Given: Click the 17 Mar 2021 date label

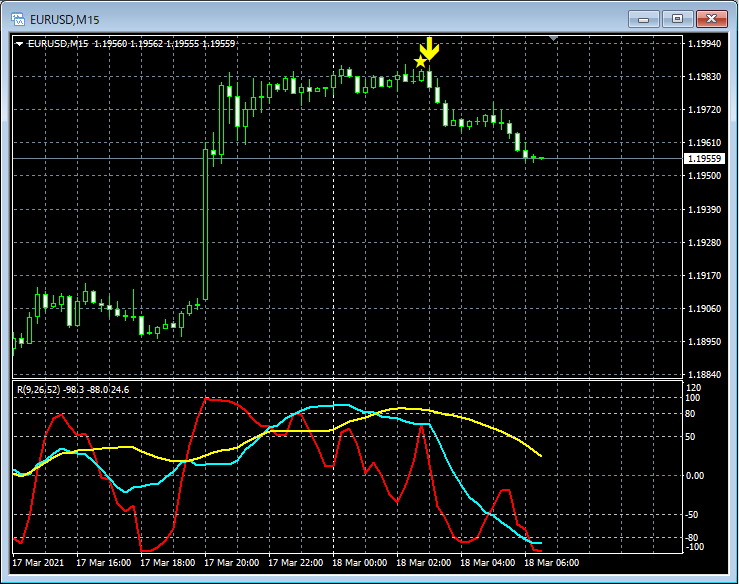Looking at the screenshot, I should pos(38,563).
